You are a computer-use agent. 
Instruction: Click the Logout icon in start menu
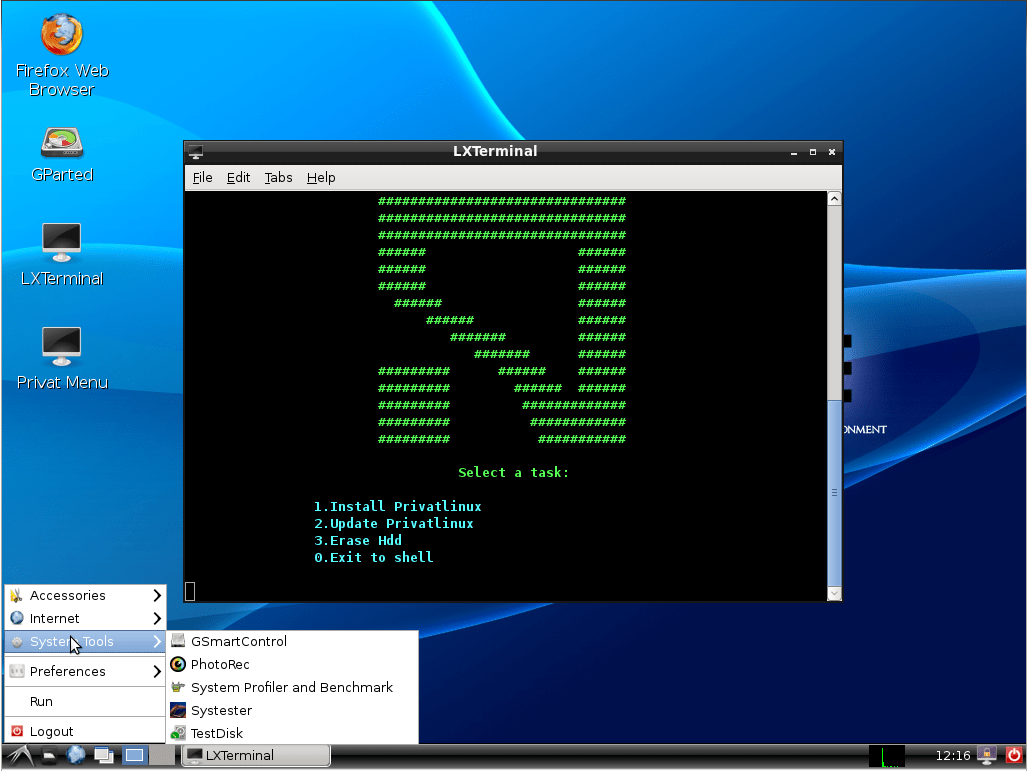point(17,731)
